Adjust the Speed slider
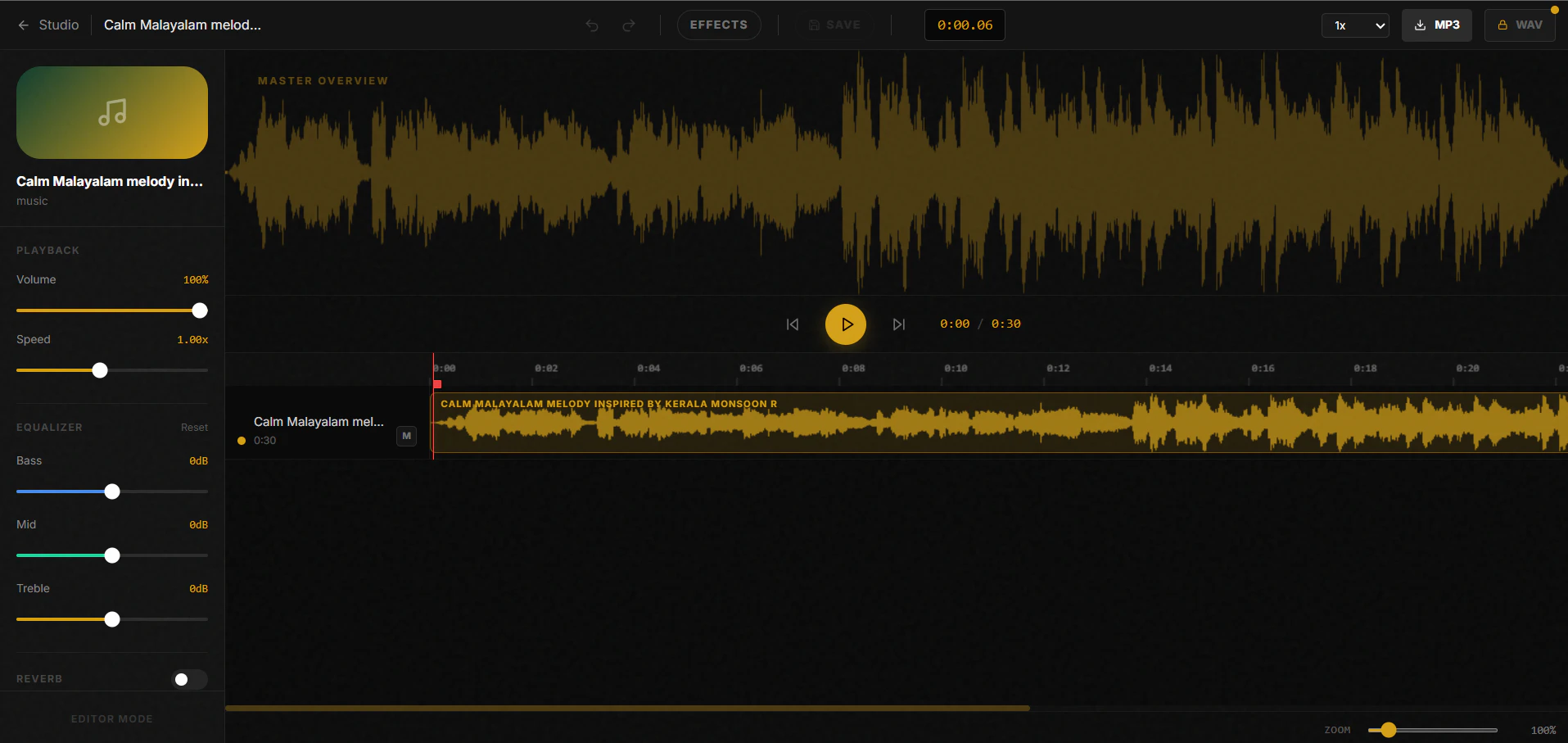Image resolution: width=1568 pixels, height=743 pixels. [112, 370]
